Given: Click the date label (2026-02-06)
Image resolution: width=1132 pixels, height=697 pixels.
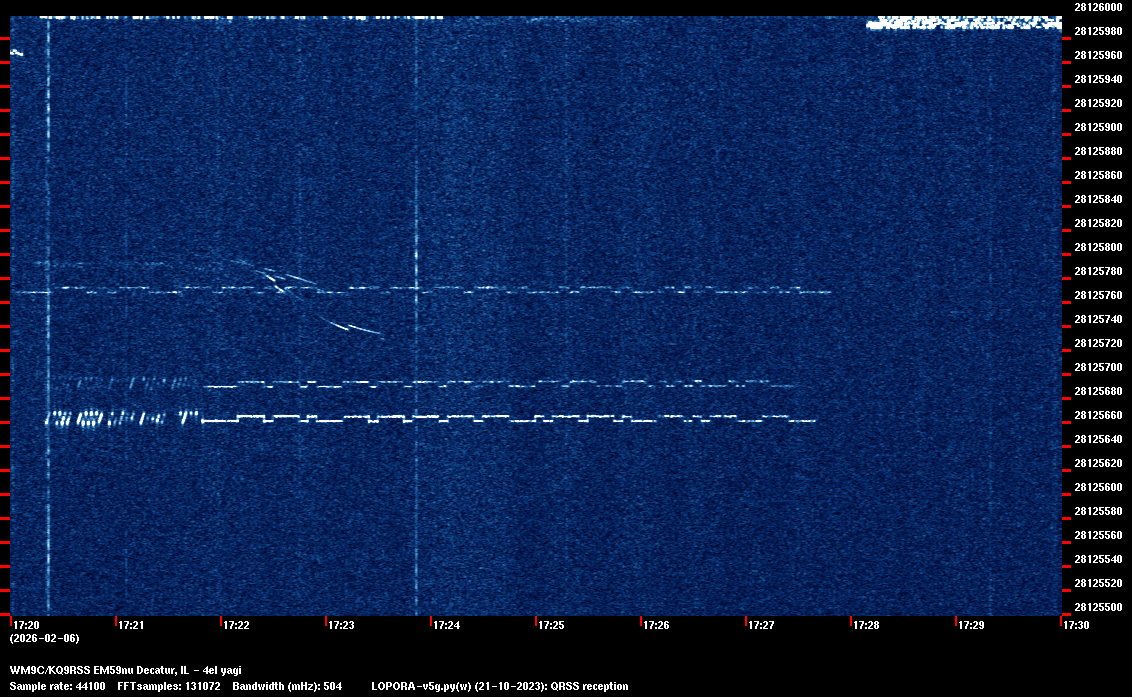Looking at the screenshot, I should point(44,638).
